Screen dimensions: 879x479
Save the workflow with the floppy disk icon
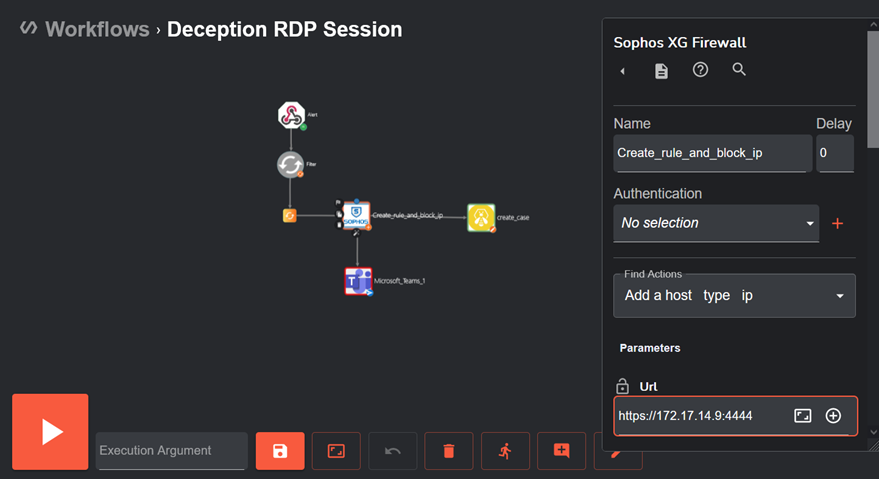[280, 451]
